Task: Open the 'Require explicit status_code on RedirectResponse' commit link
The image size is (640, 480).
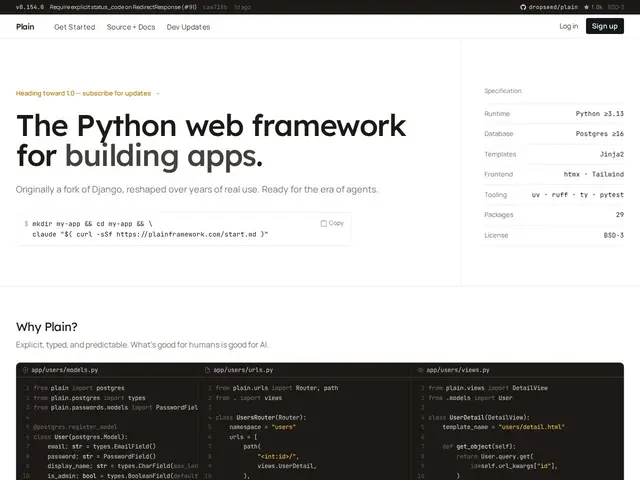Action: pos(123,7)
